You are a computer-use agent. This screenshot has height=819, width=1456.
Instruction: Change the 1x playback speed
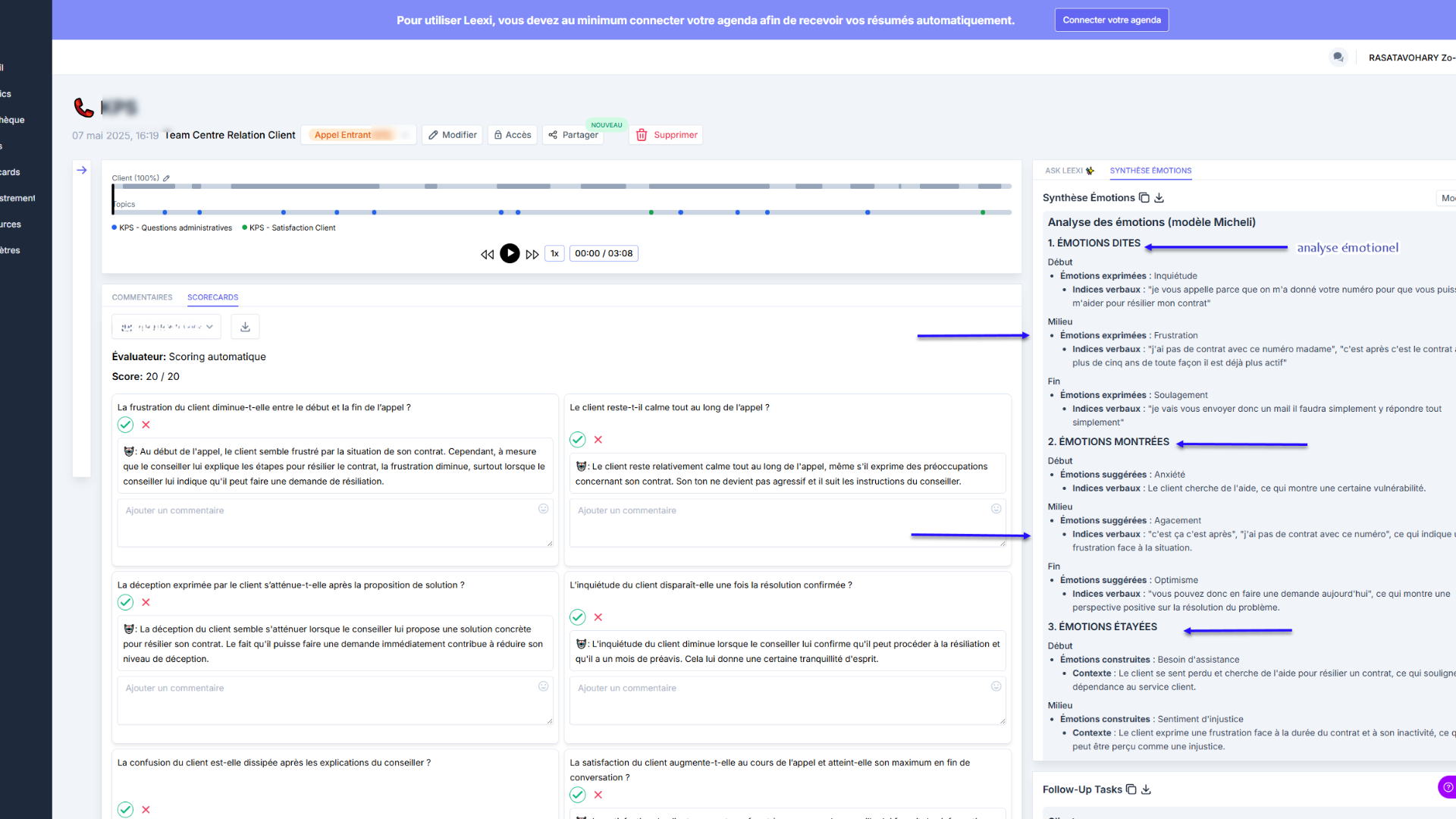[x=554, y=253]
